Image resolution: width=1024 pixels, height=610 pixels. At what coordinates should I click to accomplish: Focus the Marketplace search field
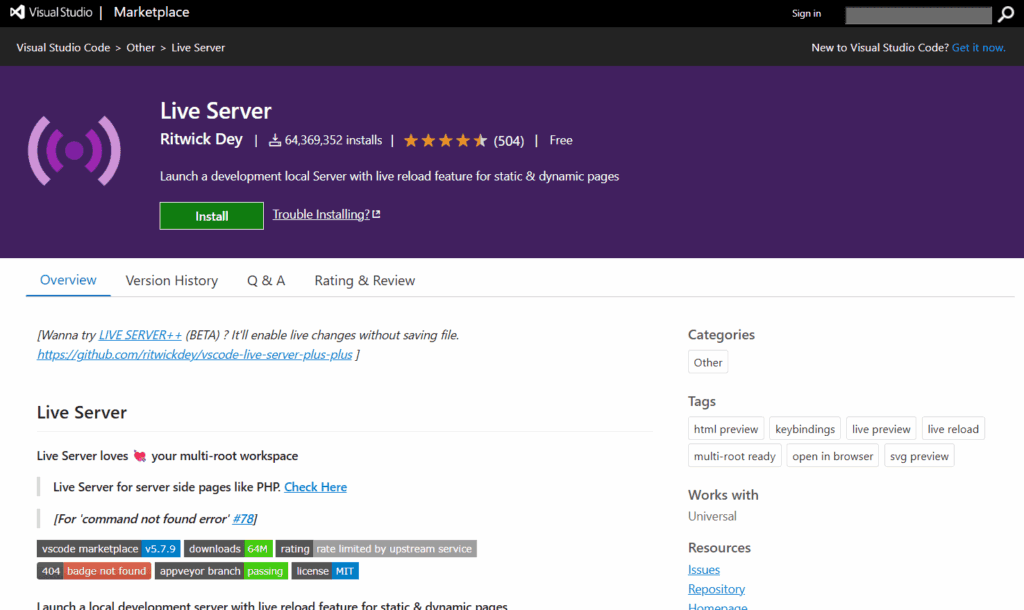tap(918, 15)
